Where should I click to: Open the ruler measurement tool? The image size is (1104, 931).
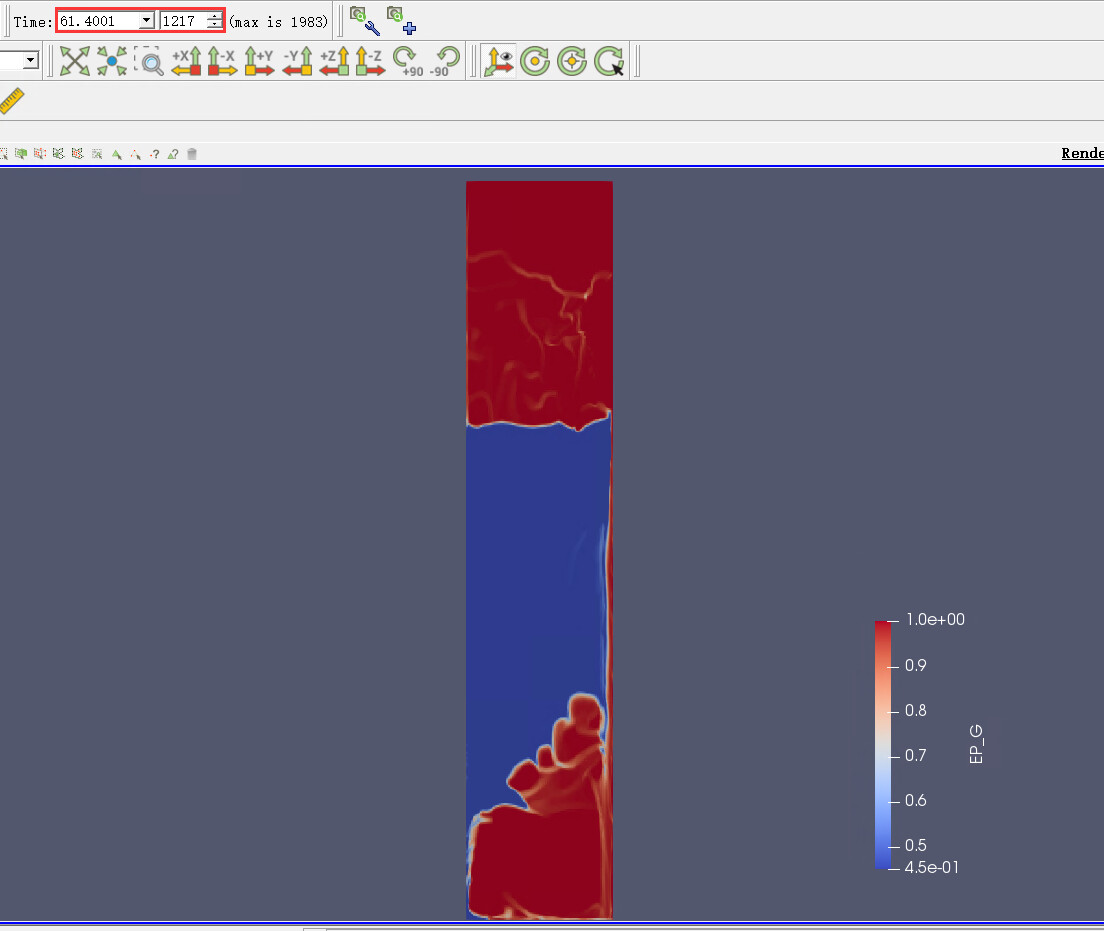tap(11, 101)
